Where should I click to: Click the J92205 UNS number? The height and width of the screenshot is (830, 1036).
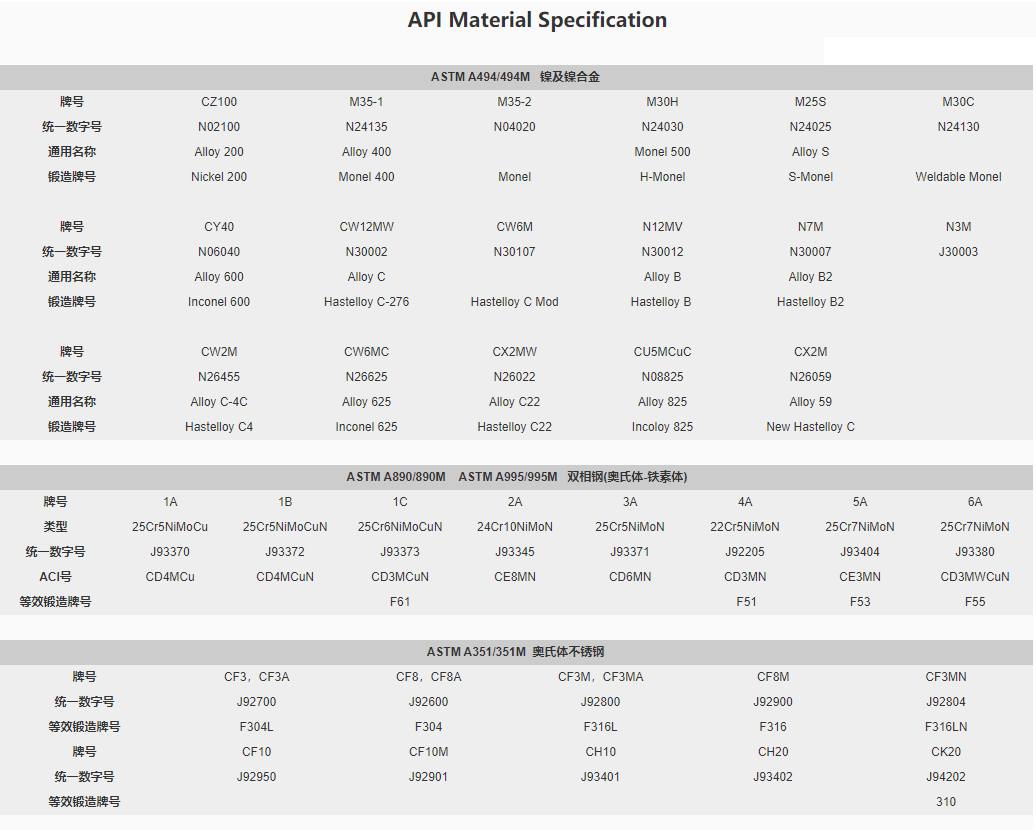(x=745, y=552)
